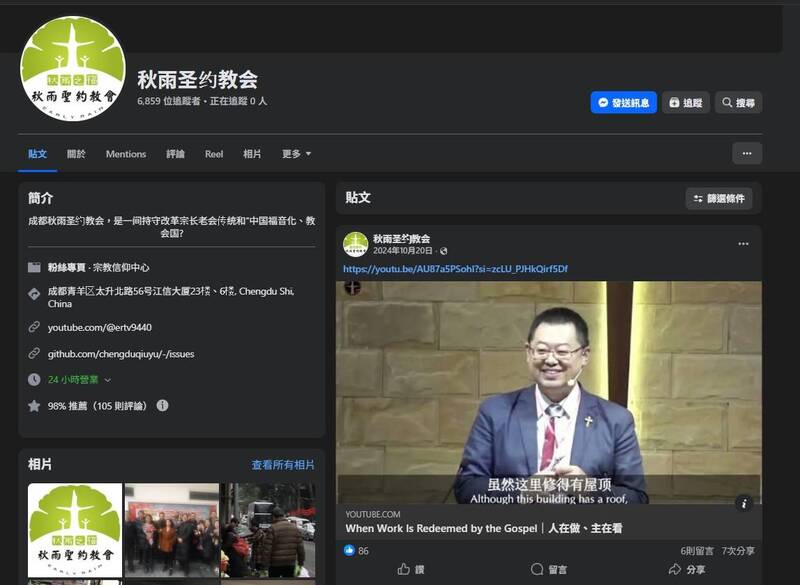Toggle follow (追蹤) for this page
The width and height of the screenshot is (800, 585).
pyautogui.click(x=686, y=102)
